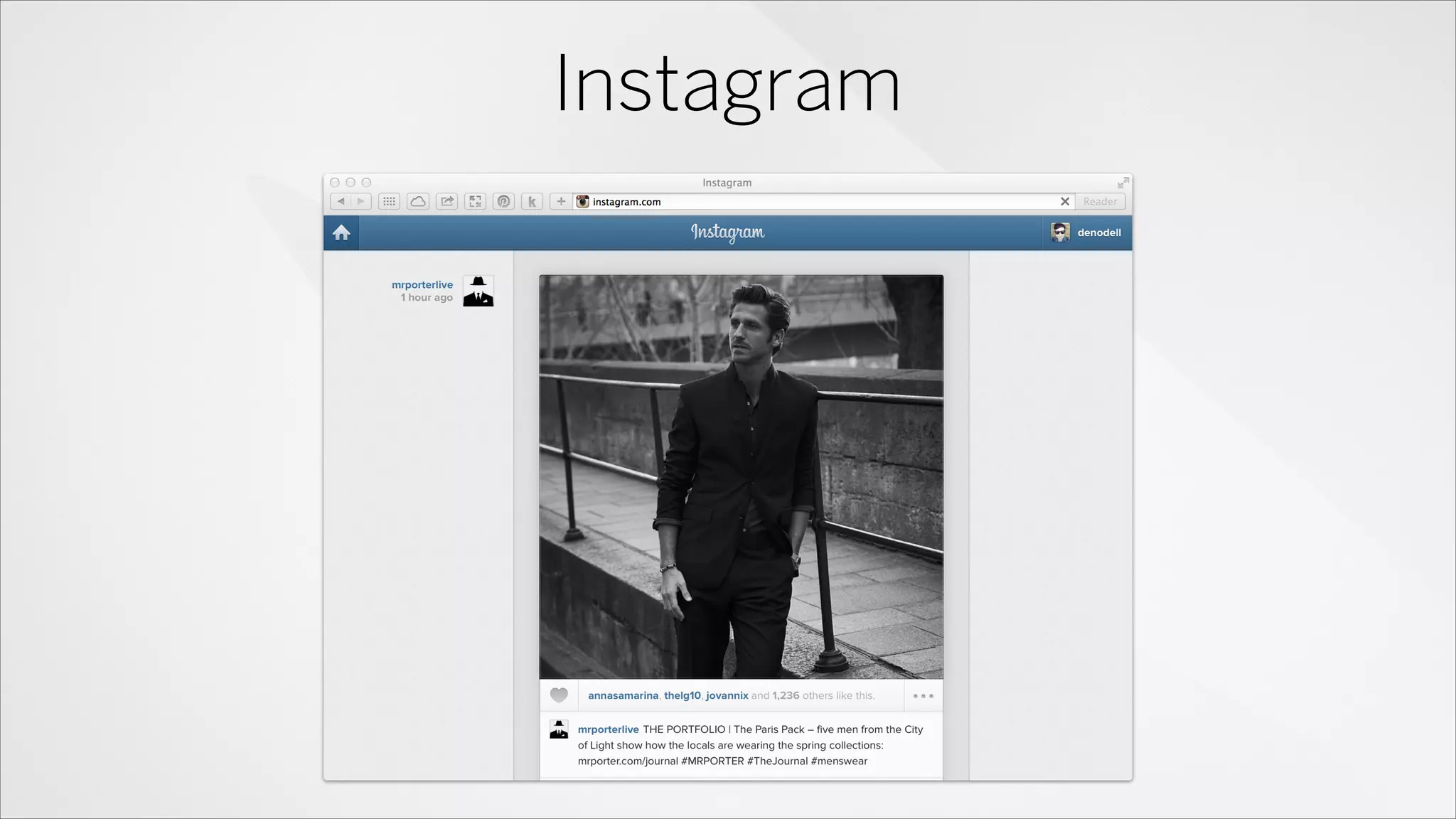This screenshot has height=819, width=1456.
Task: Open mrporterlive username above timestamp
Action: pyautogui.click(x=422, y=284)
